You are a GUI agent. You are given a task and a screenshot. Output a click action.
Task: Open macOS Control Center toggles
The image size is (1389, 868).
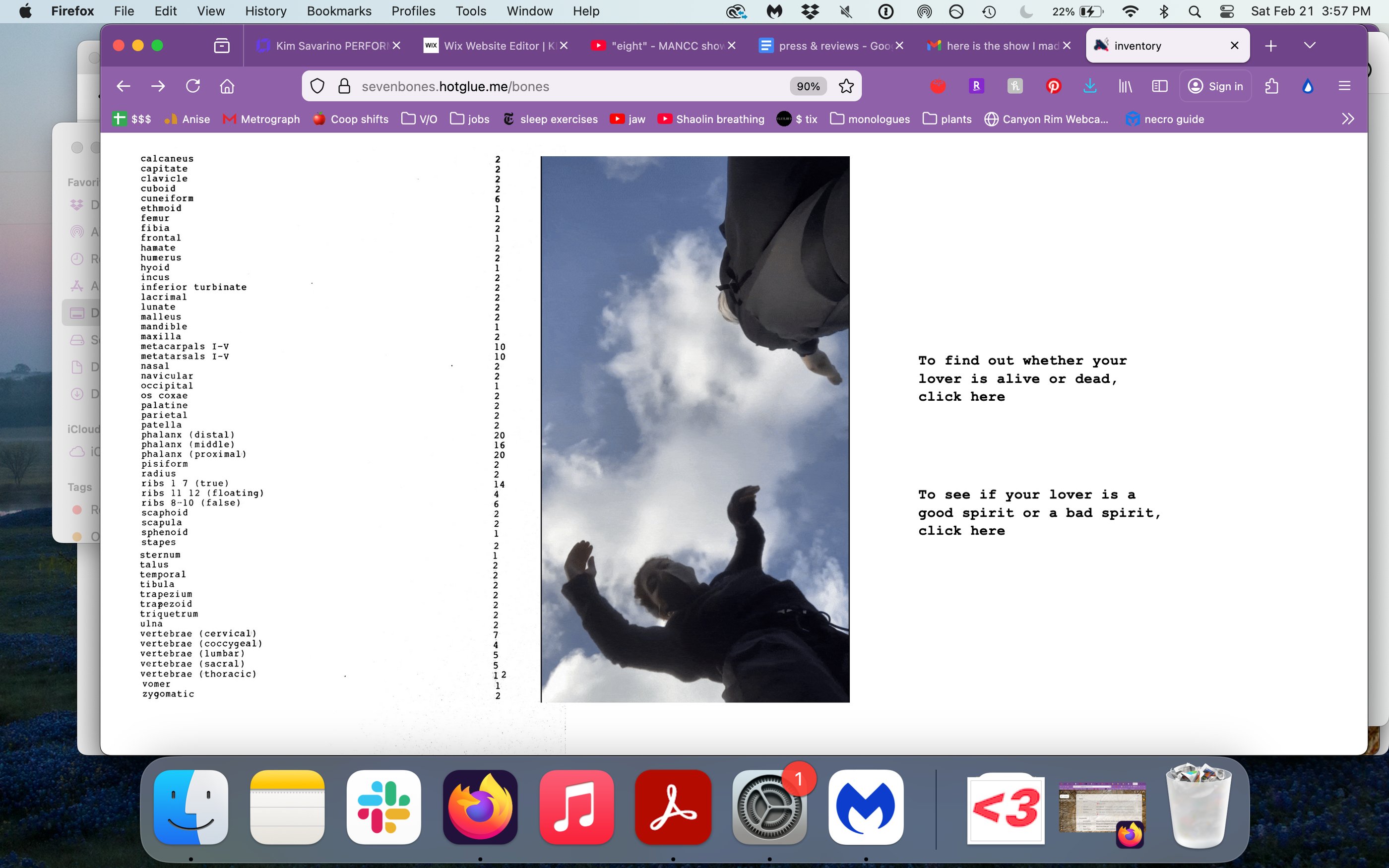point(1227,11)
